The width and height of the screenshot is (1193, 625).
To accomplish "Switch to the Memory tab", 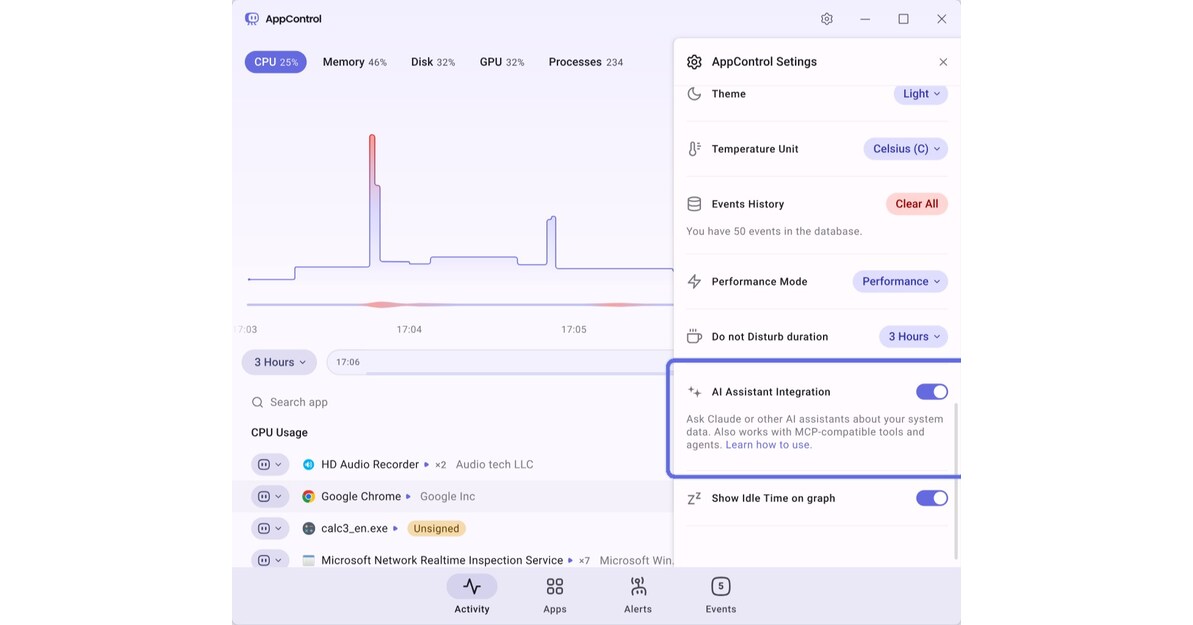I will click(x=354, y=61).
